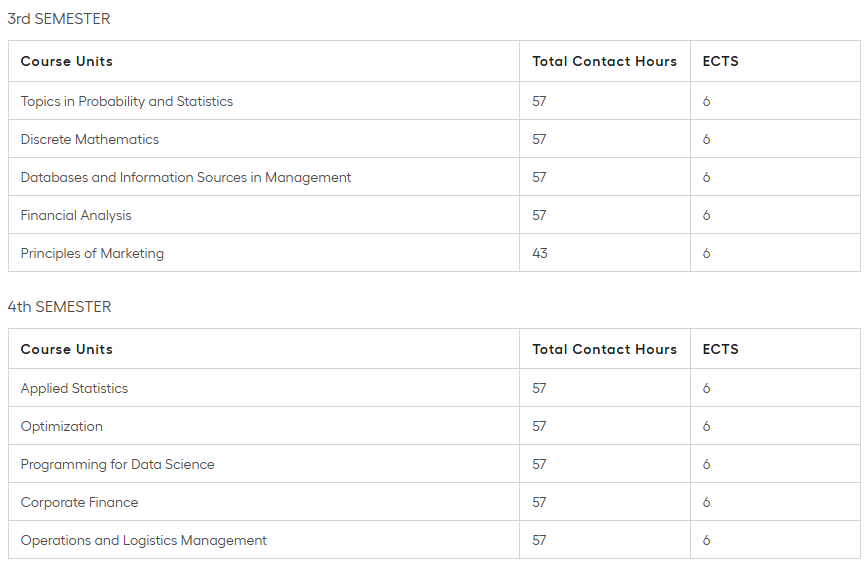Click Course Units header in 3rd semester table

(x=67, y=61)
